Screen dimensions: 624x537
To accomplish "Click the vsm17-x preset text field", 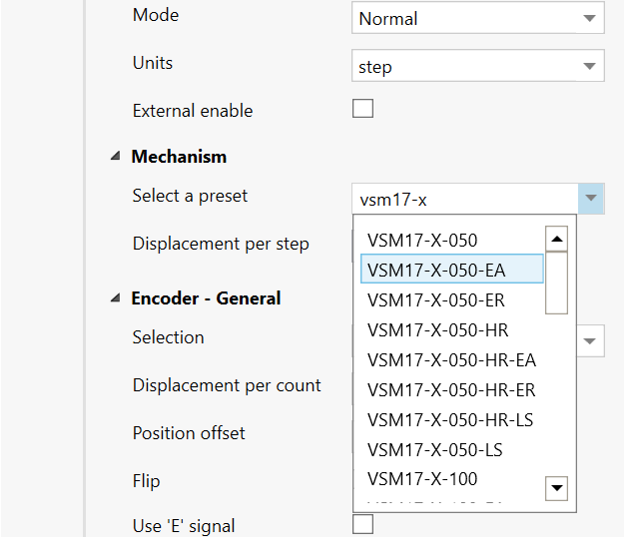I will tap(465, 199).
